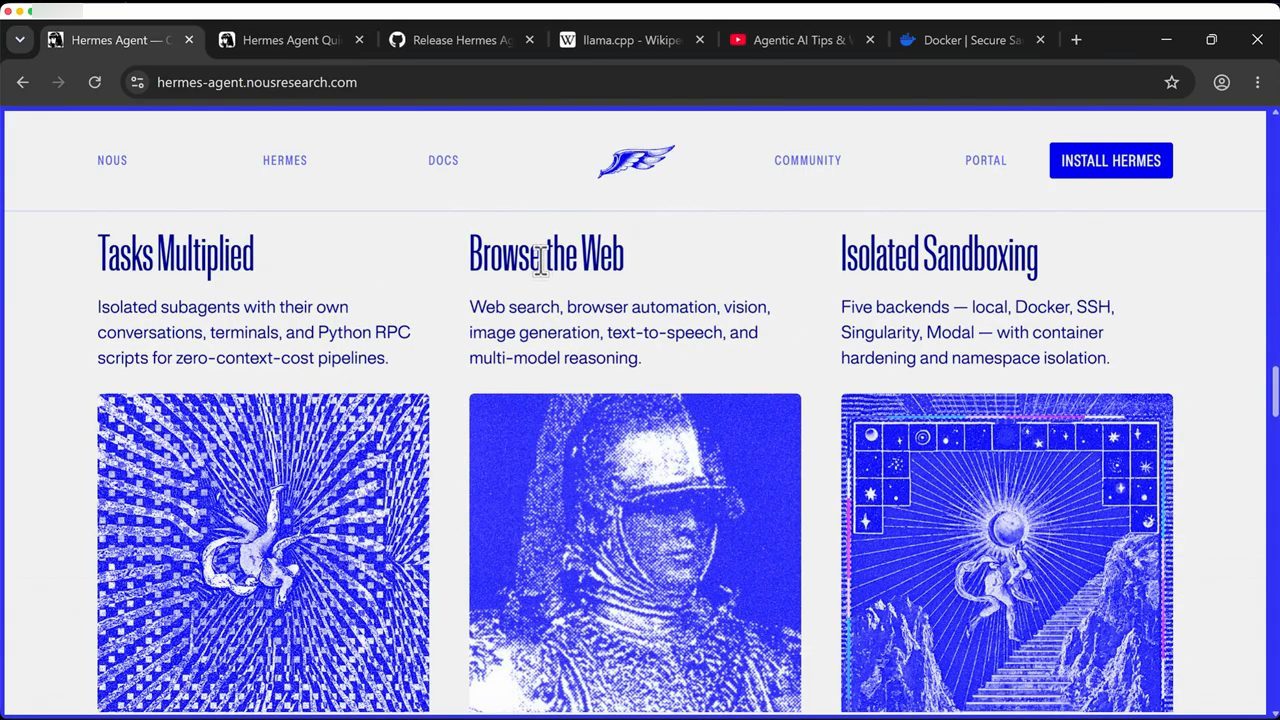Screen dimensions: 1280x720
Task: Click the "Isolated subagents with their own" paragraph
Action: click(254, 332)
